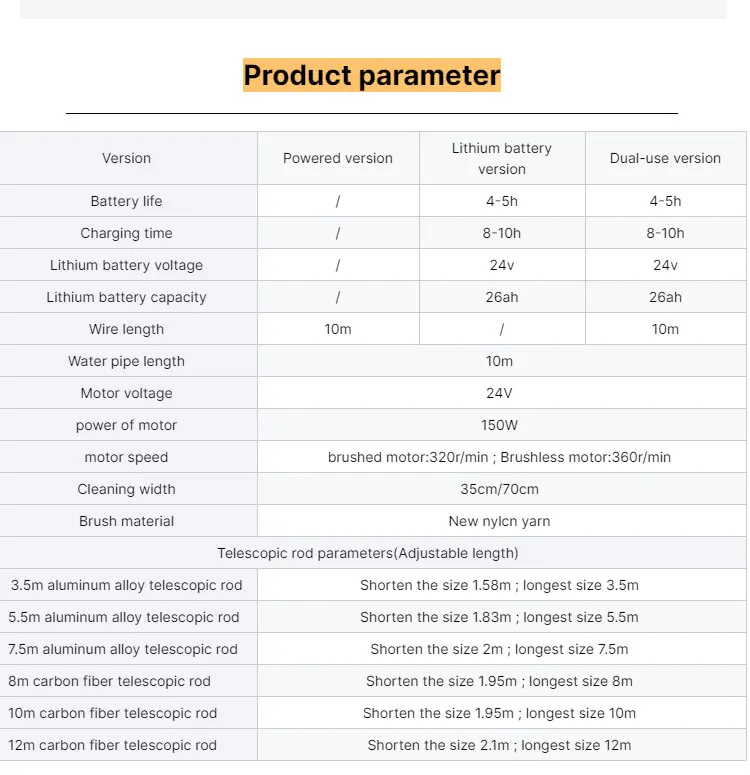Select the 8m carbon fiber rod label

point(110,681)
